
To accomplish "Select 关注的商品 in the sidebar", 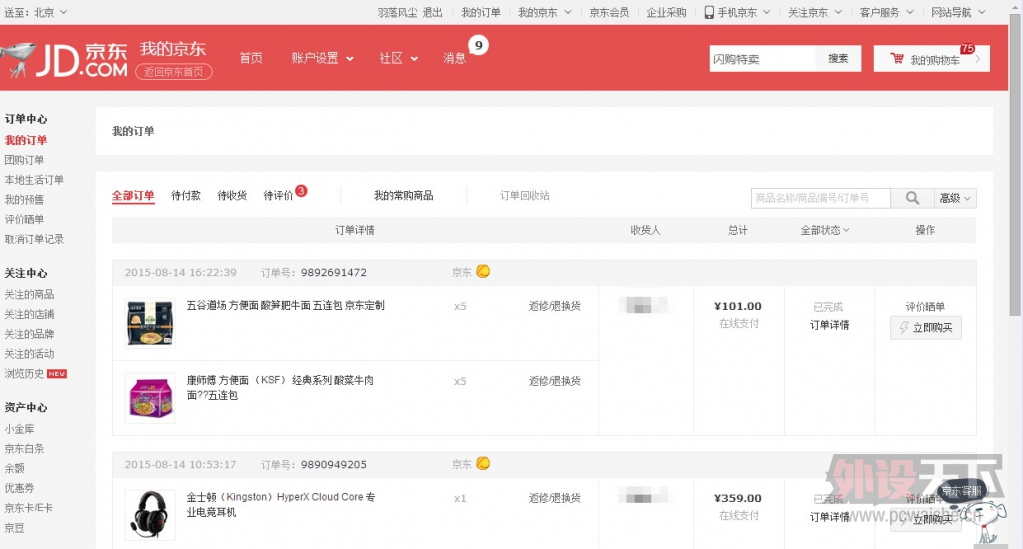I will coord(29,294).
